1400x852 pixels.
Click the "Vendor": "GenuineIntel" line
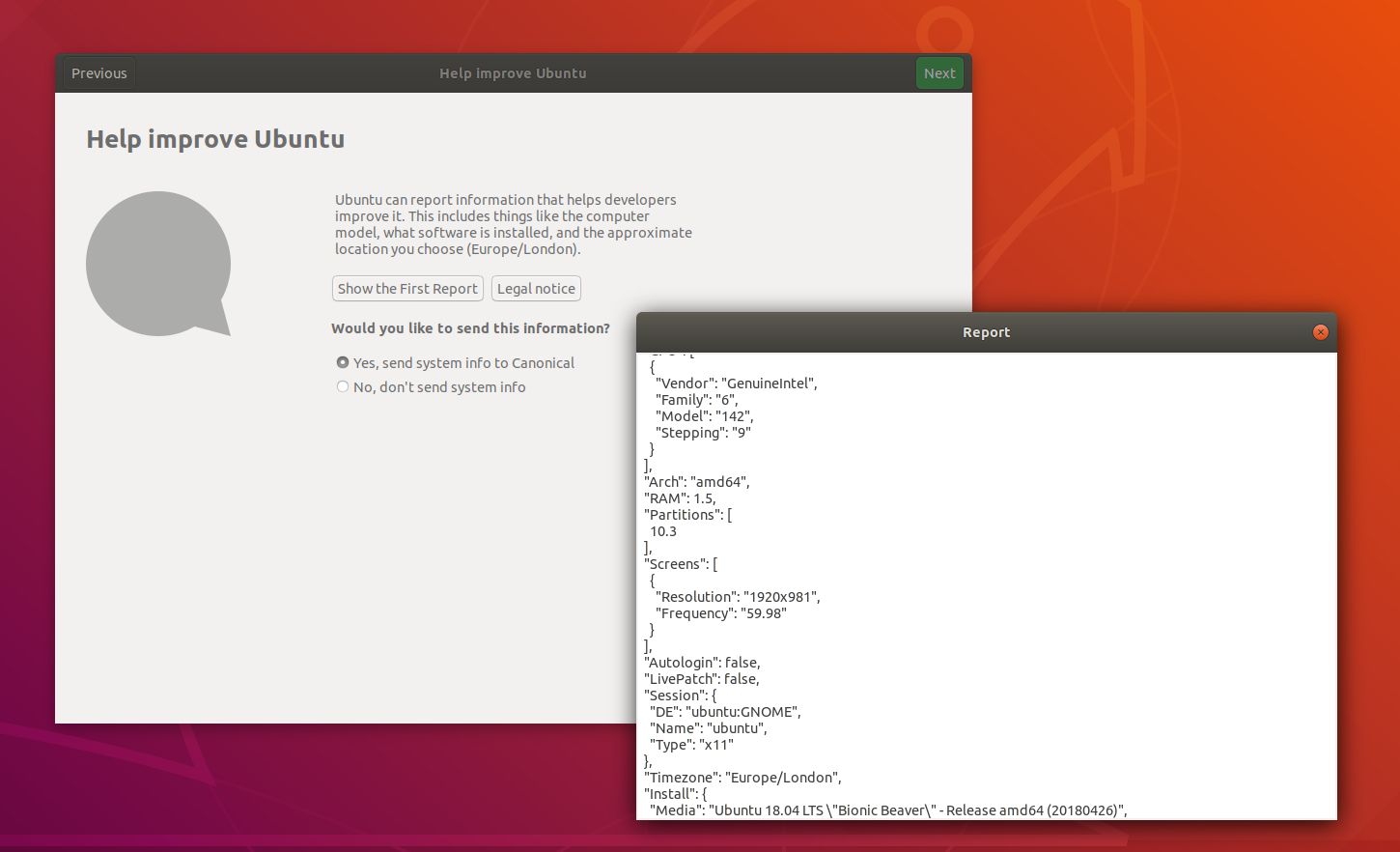click(x=736, y=383)
